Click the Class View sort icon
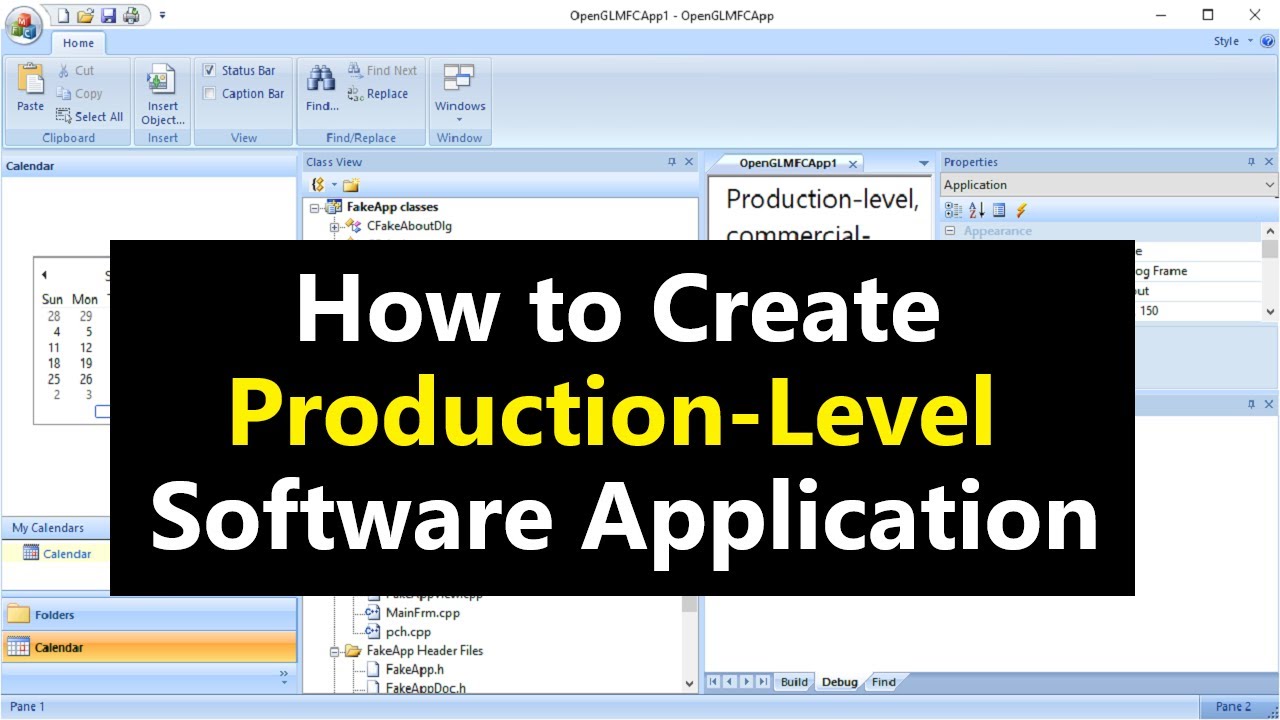Screen dimensions: 1280x720 click(x=318, y=185)
